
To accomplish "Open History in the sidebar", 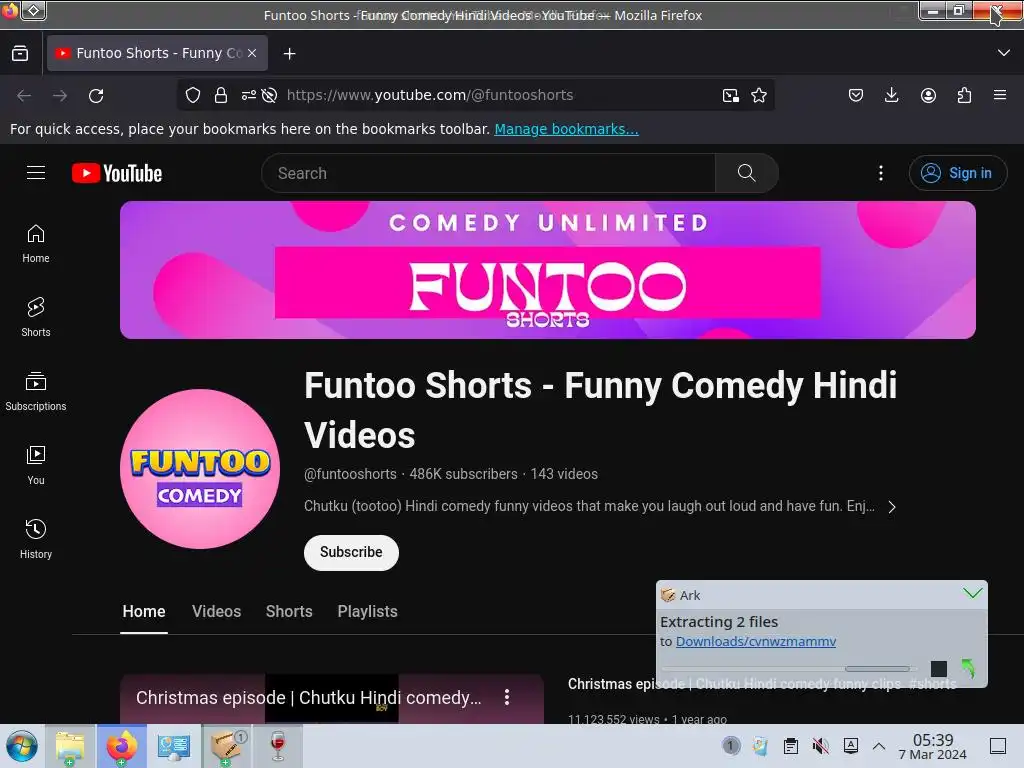I will pos(36,539).
